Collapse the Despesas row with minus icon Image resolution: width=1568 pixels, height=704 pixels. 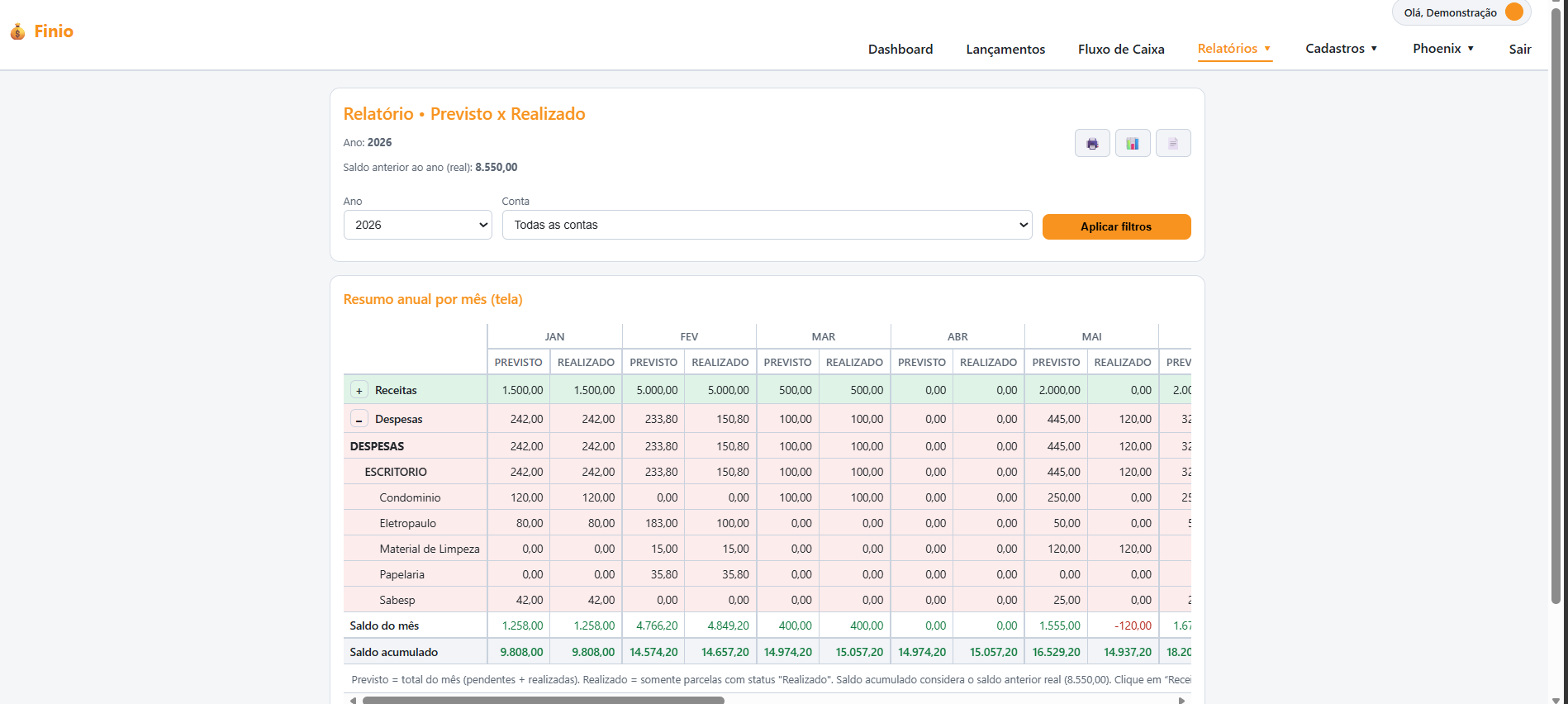tap(359, 419)
